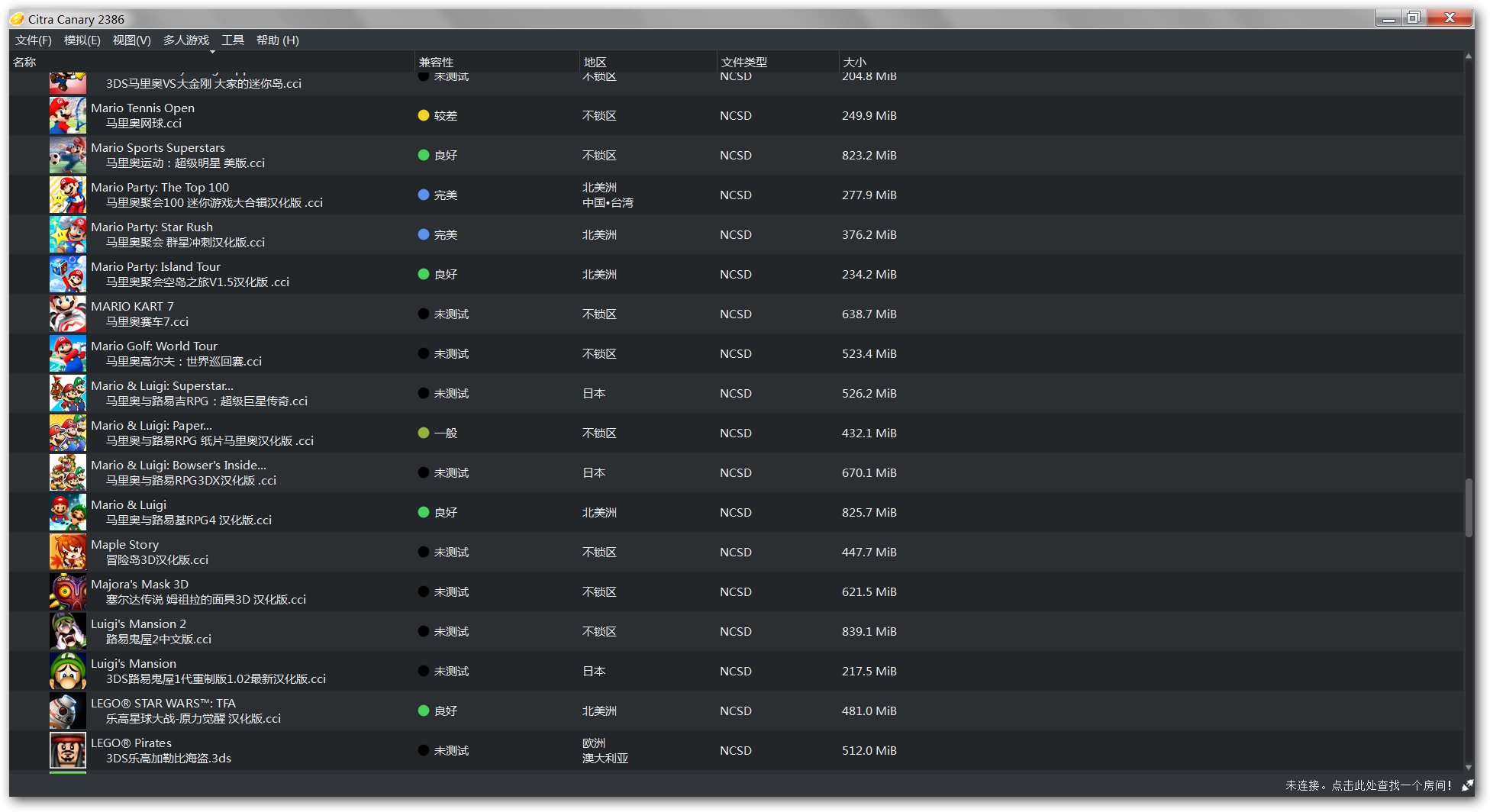This screenshot has width=1490, height=812.
Task: Select the Mario Party: Star Rush icon
Action: (68, 234)
